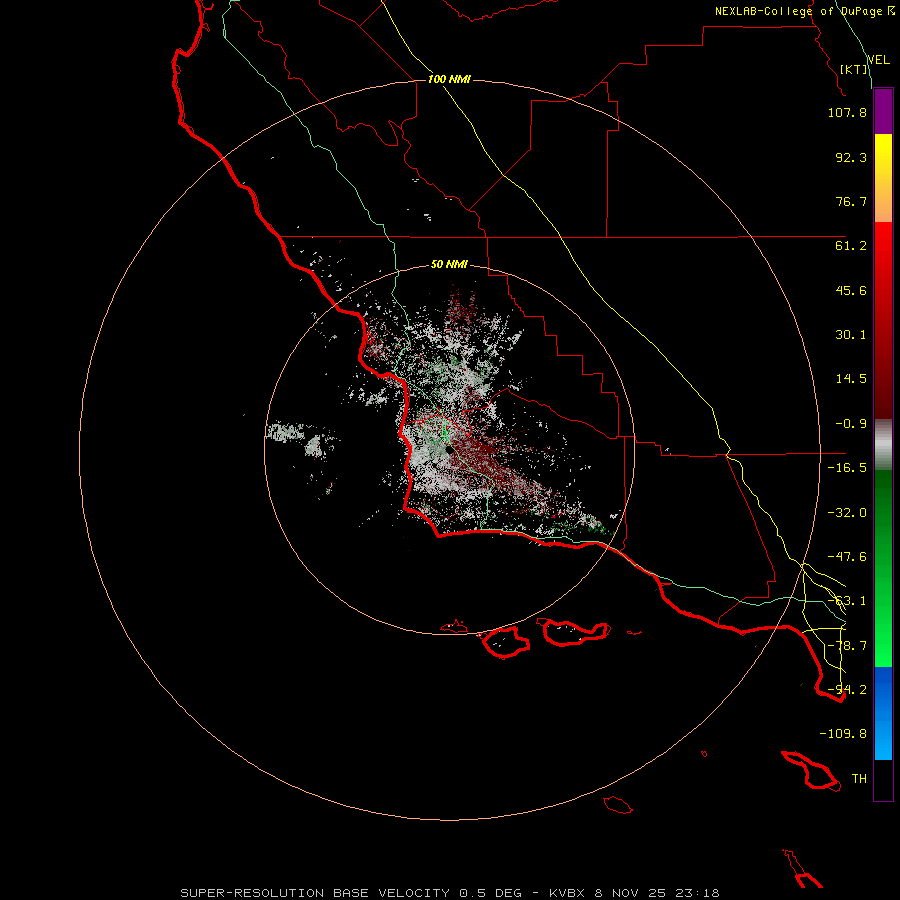Click the 61.2 velocity scale value
This screenshot has height=900, width=900.
pyautogui.click(x=851, y=246)
